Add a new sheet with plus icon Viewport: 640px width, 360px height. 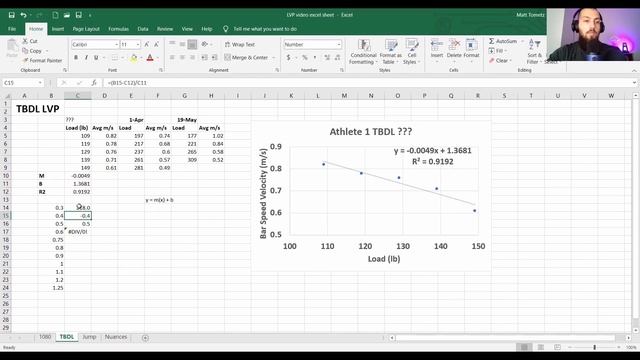point(145,338)
